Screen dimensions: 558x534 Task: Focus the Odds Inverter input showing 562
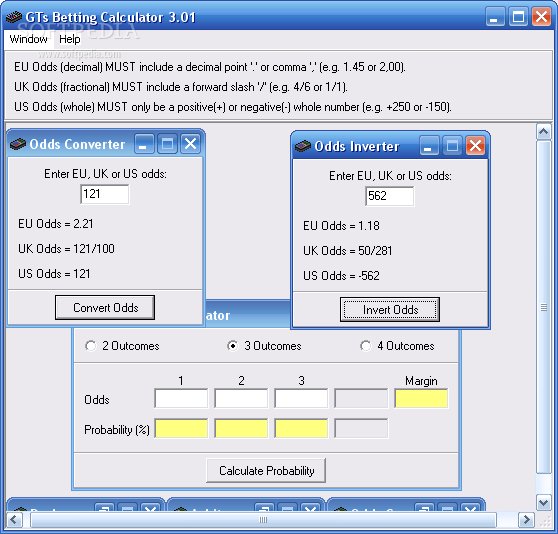[x=390, y=196]
